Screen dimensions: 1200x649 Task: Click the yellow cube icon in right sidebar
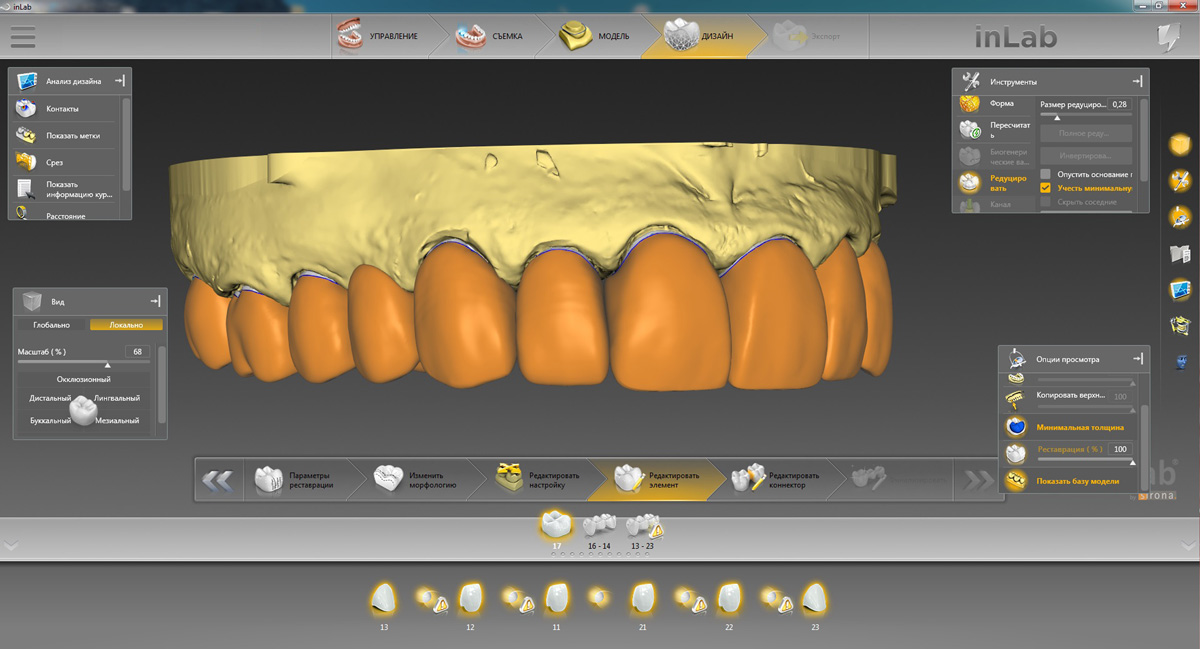coord(1180,145)
